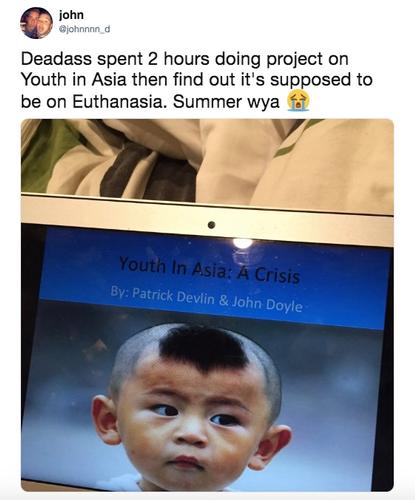Image resolution: width=415 pixels, height=500 pixels.
Task: Click "Patrick Devlin" in the slide byline
Action: [173, 296]
